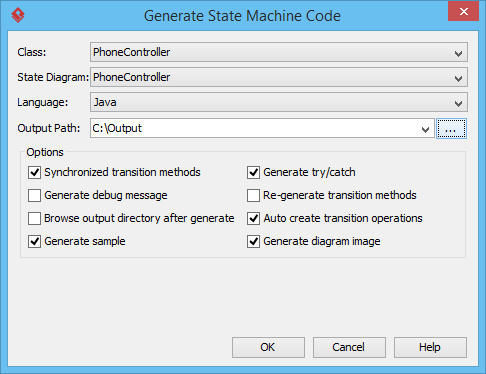The image size is (486, 374).
Task: Click the Visual Paradigm logo in title bar
Action: [18, 15]
